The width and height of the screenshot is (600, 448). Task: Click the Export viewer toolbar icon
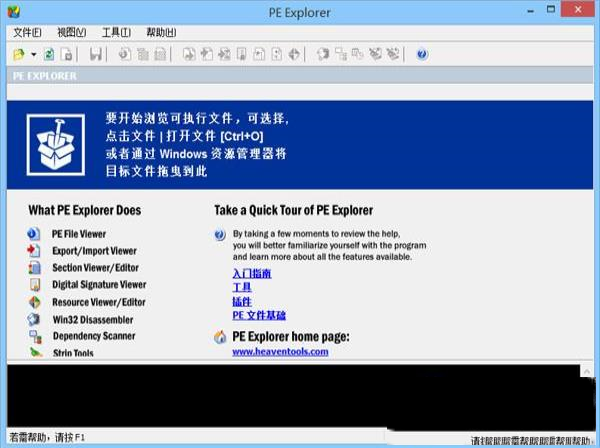click(x=189, y=54)
